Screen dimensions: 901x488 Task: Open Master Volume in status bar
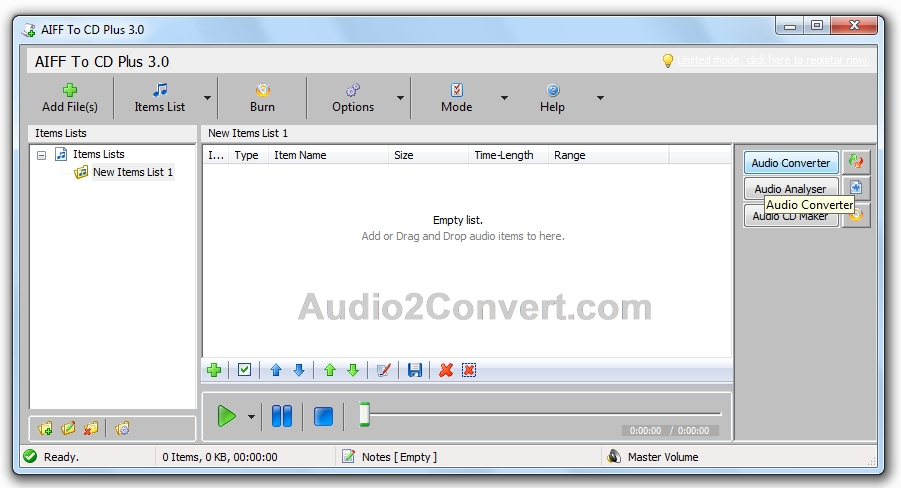pos(663,457)
